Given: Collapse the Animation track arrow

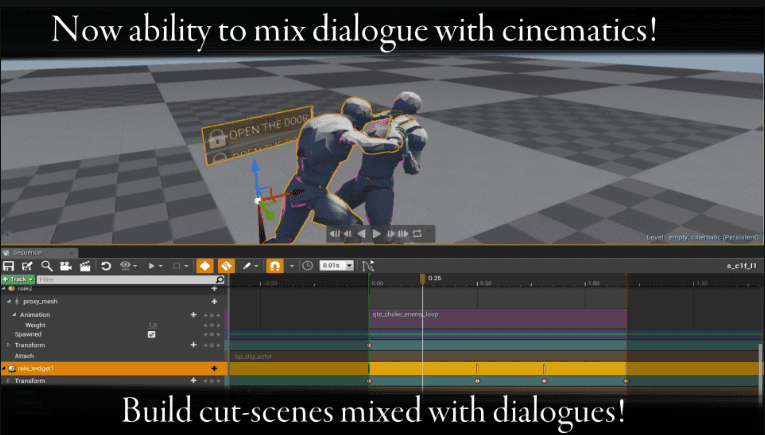Looking at the screenshot, I should coord(14,315).
